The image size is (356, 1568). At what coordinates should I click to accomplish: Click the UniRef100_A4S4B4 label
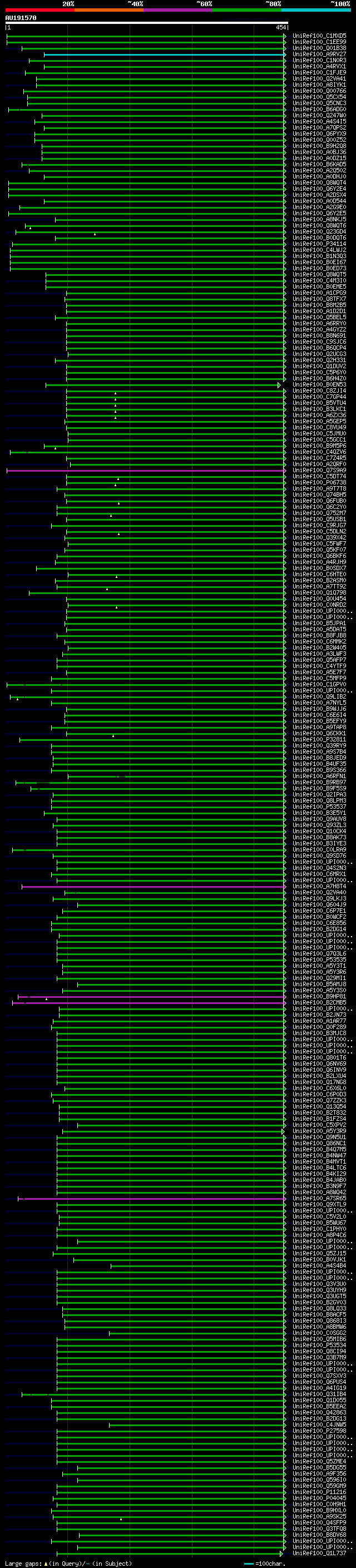point(319,1266)
